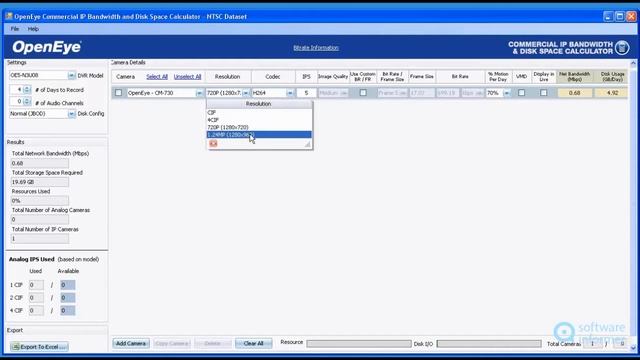Open the Resolution dropdown arrow in the camera row

[x=246, y=93]
